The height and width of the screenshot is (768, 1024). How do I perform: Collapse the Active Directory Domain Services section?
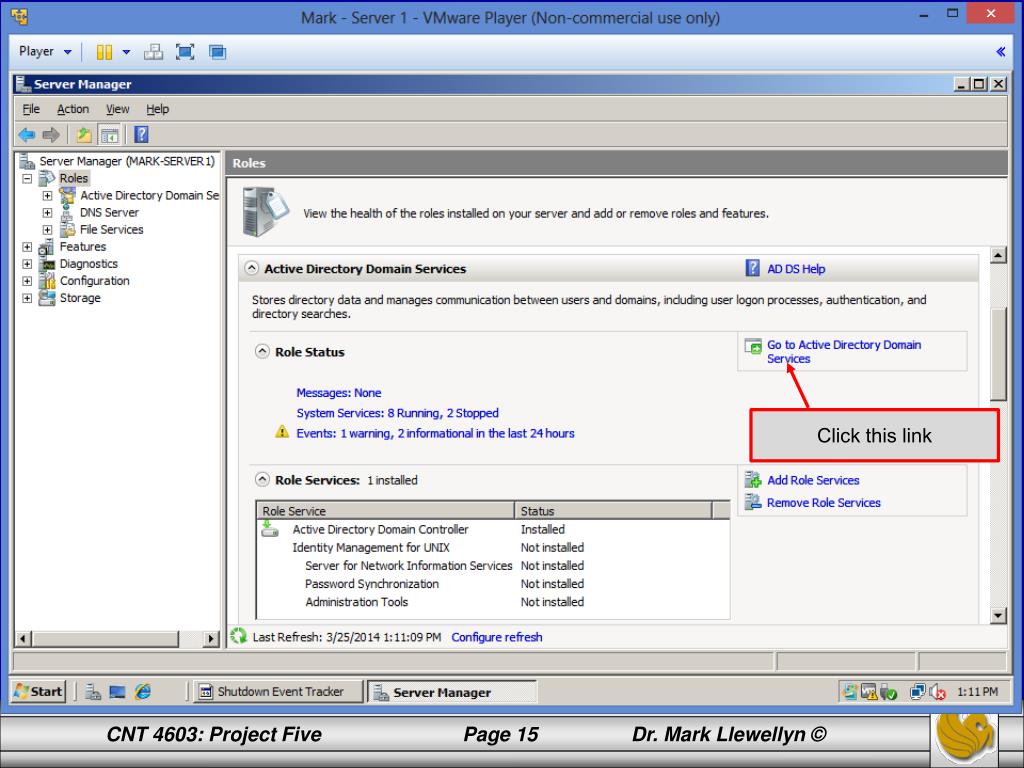tap(251, 268)
